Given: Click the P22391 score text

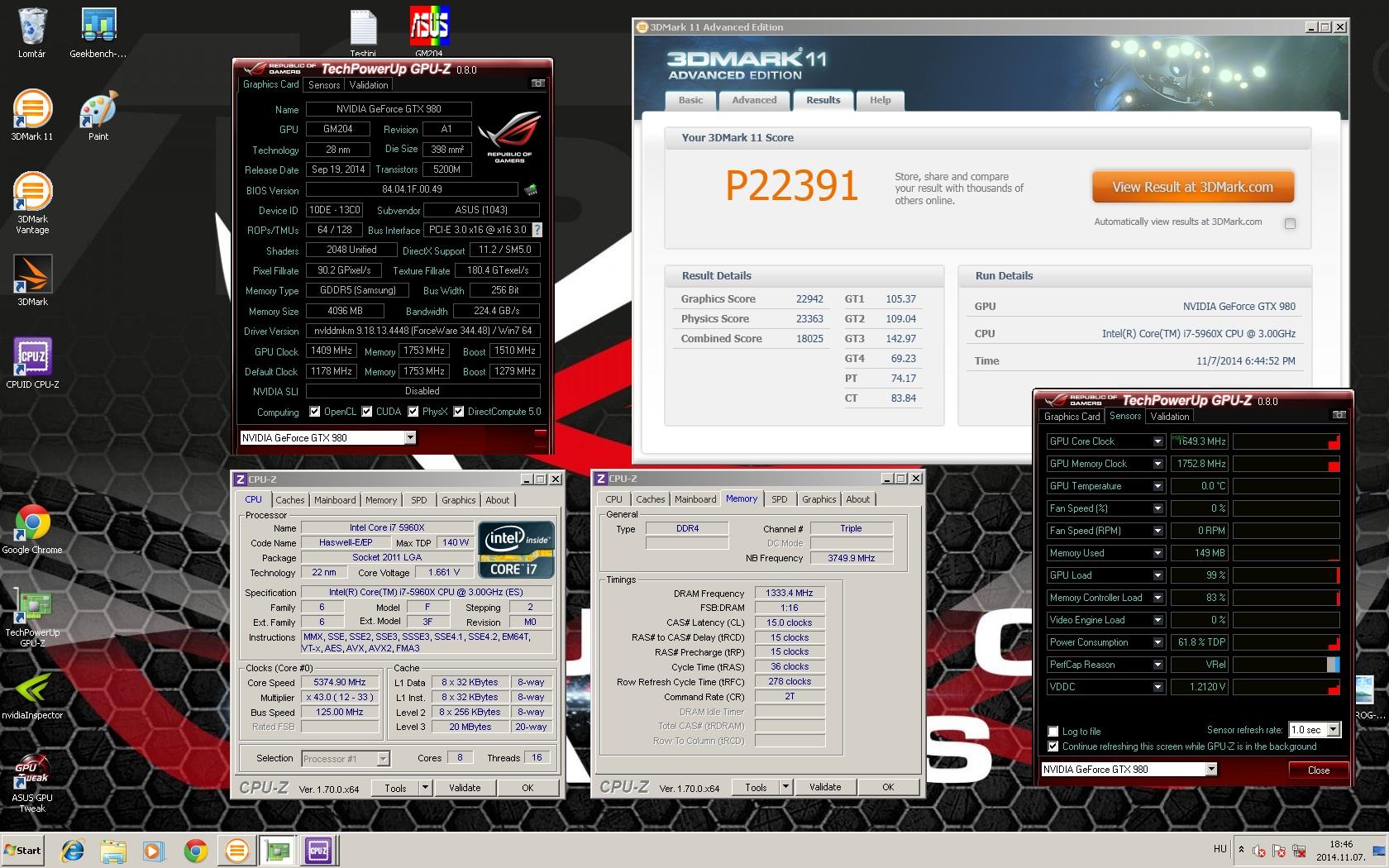Looking at the screenshot, I should [792, 185].
